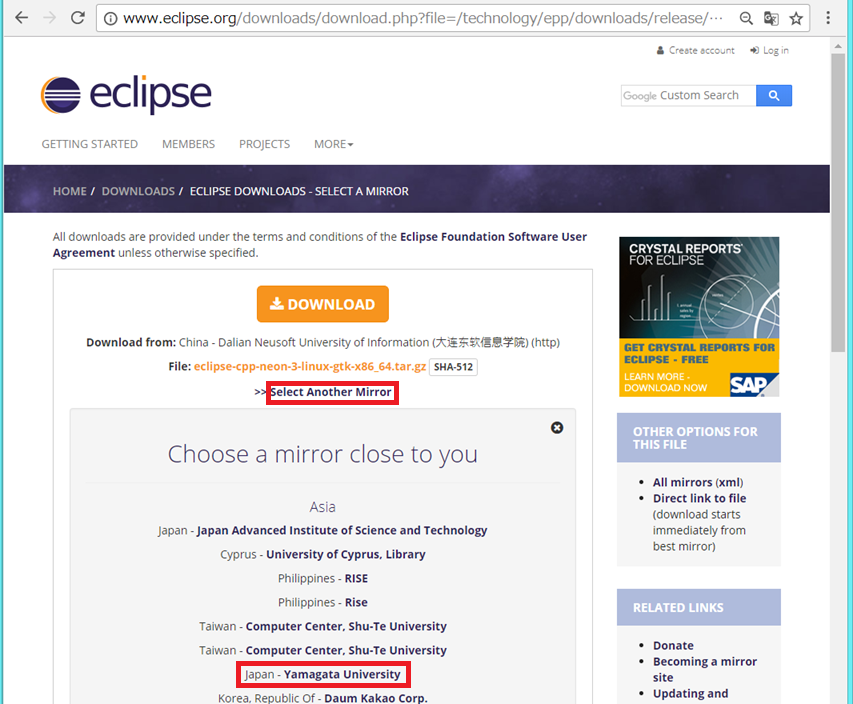Screen dimensions: 853x704
Task: Expand the MORE dropdown in the navigation
Action: (333, 144)
